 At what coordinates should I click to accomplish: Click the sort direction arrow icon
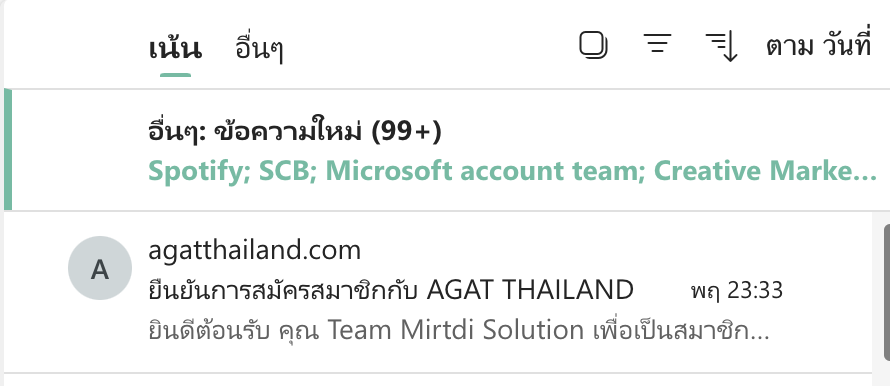[x=721, y=47]
